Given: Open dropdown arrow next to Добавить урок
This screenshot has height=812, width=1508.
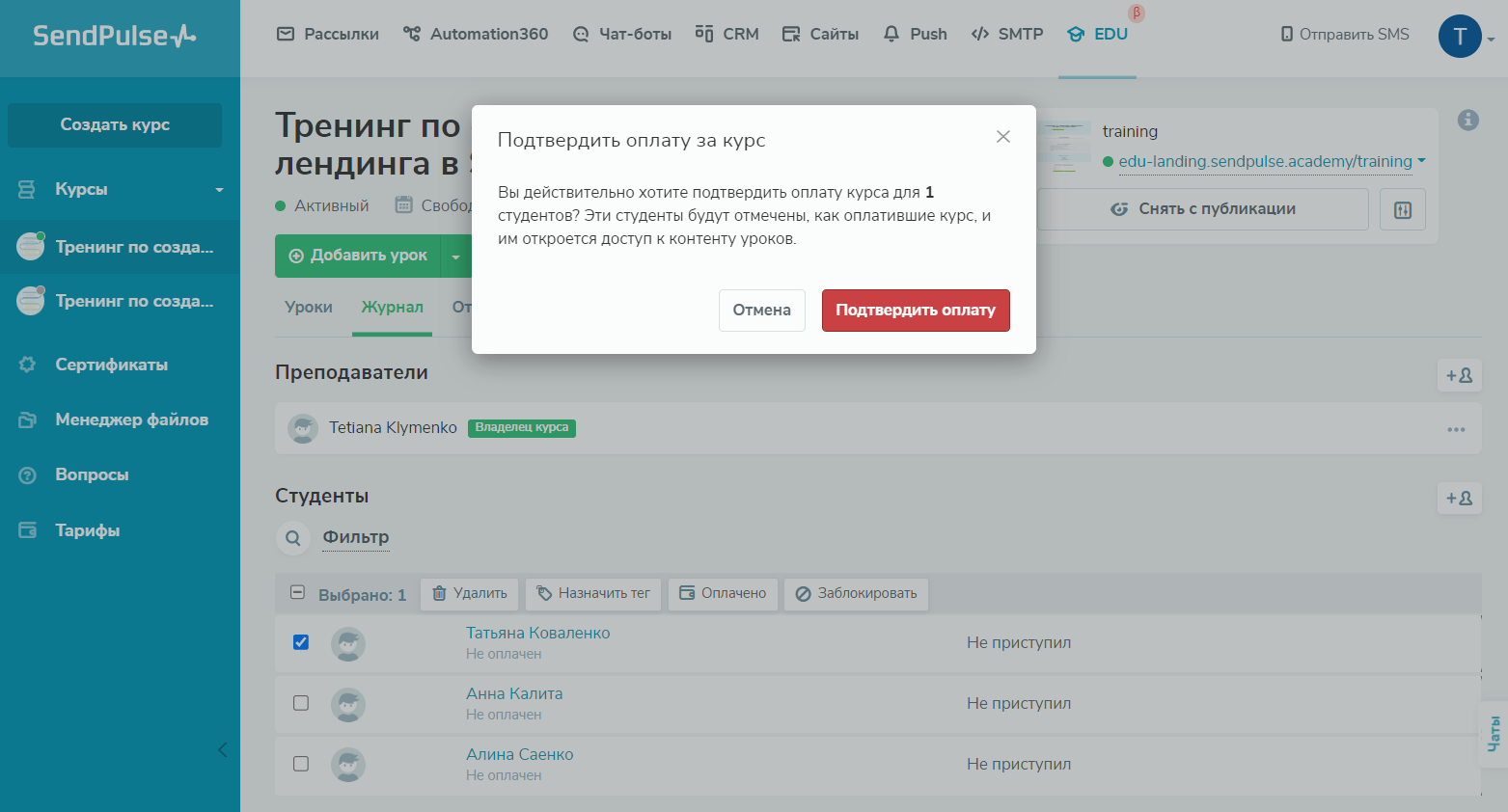Looking at the screenshot, I should coord(455,257).
